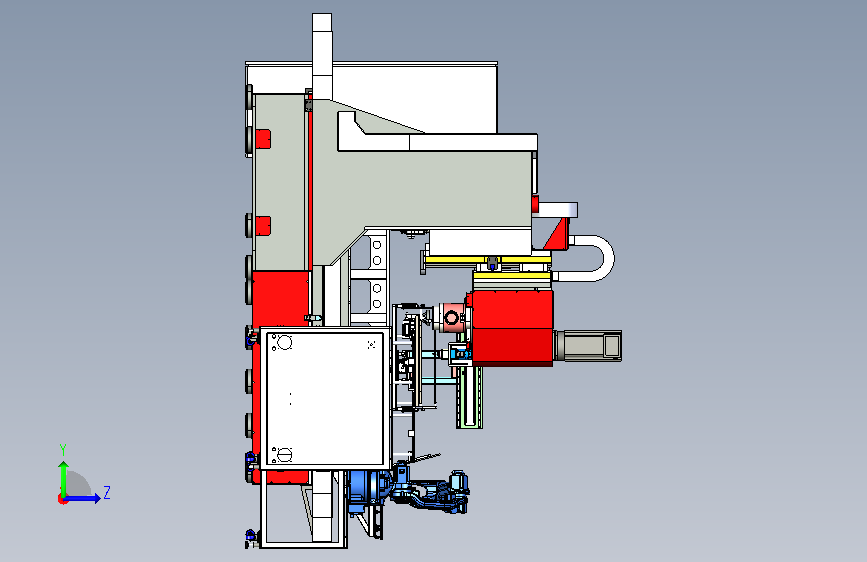Select the blue robot arm at the model's base

409,489
